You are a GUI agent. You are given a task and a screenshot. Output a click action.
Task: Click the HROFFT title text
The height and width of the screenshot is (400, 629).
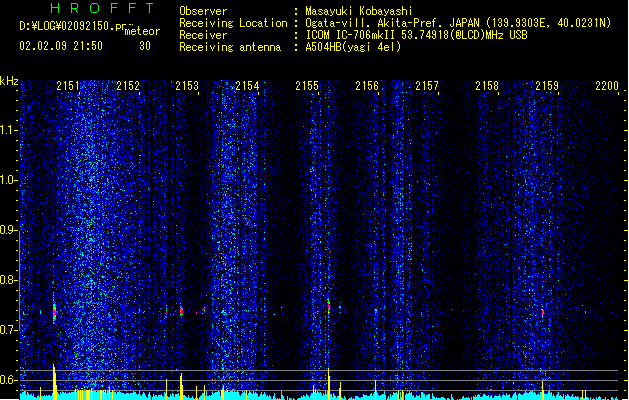click(x=102, y=8)
